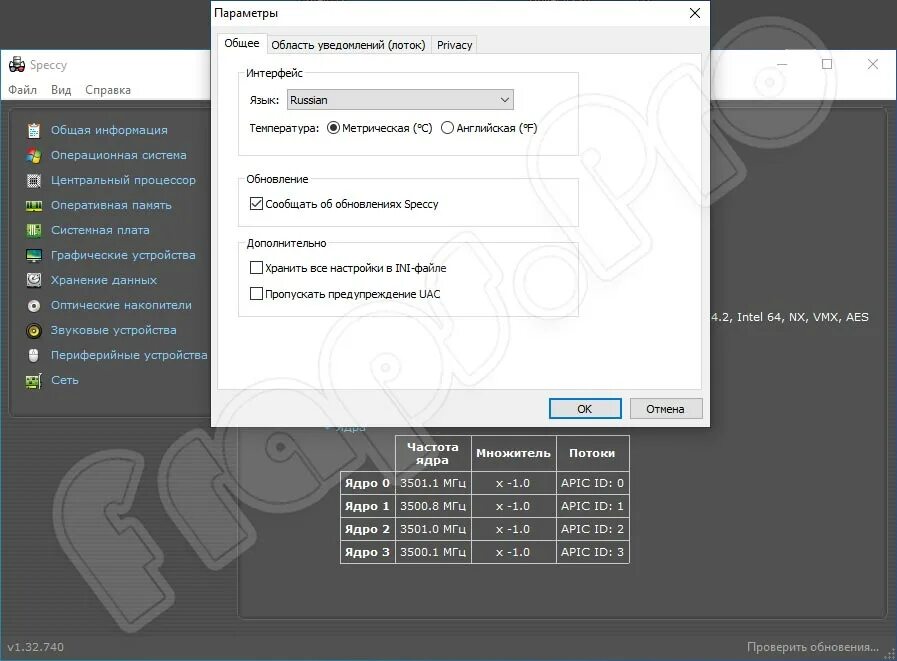The height and width of the screenshot is (661, 897).
Task: Open the Справка menu
Action: 108,90
